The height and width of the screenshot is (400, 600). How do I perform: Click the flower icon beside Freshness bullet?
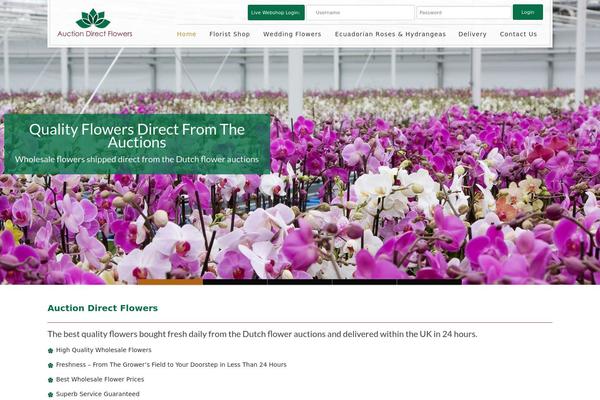pos(51,366)
